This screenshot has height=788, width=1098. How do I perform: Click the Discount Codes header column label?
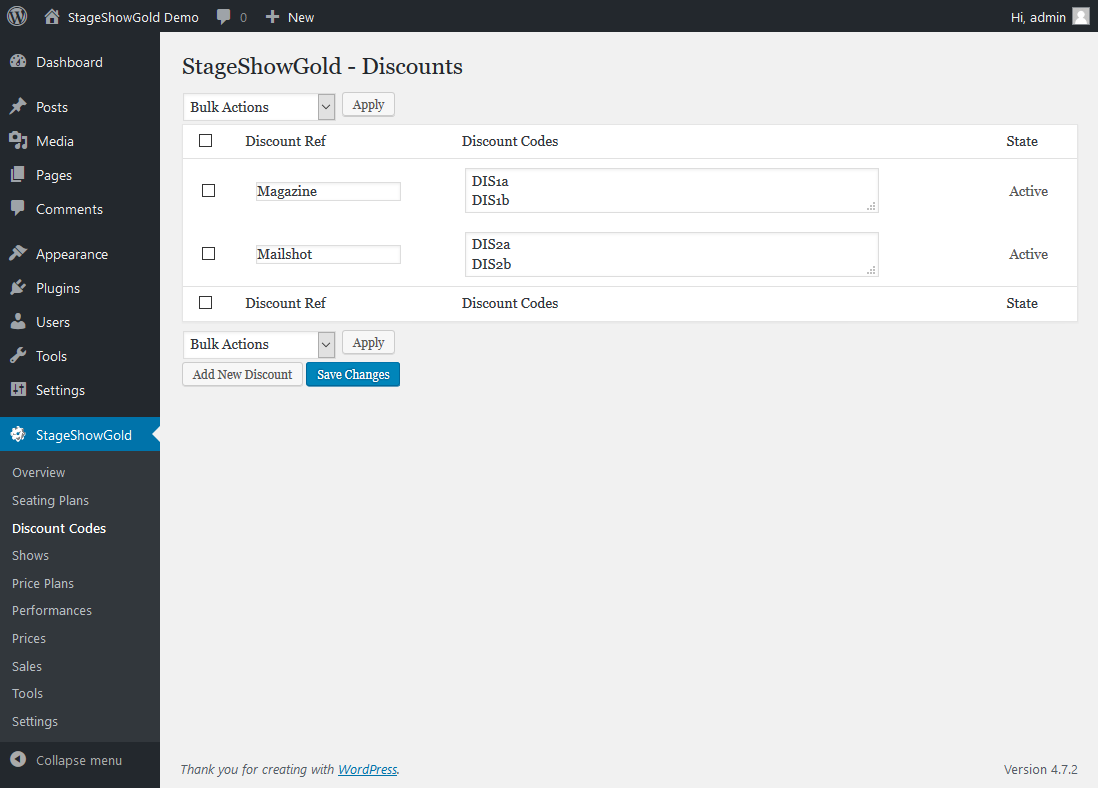[x=510, y=141]
